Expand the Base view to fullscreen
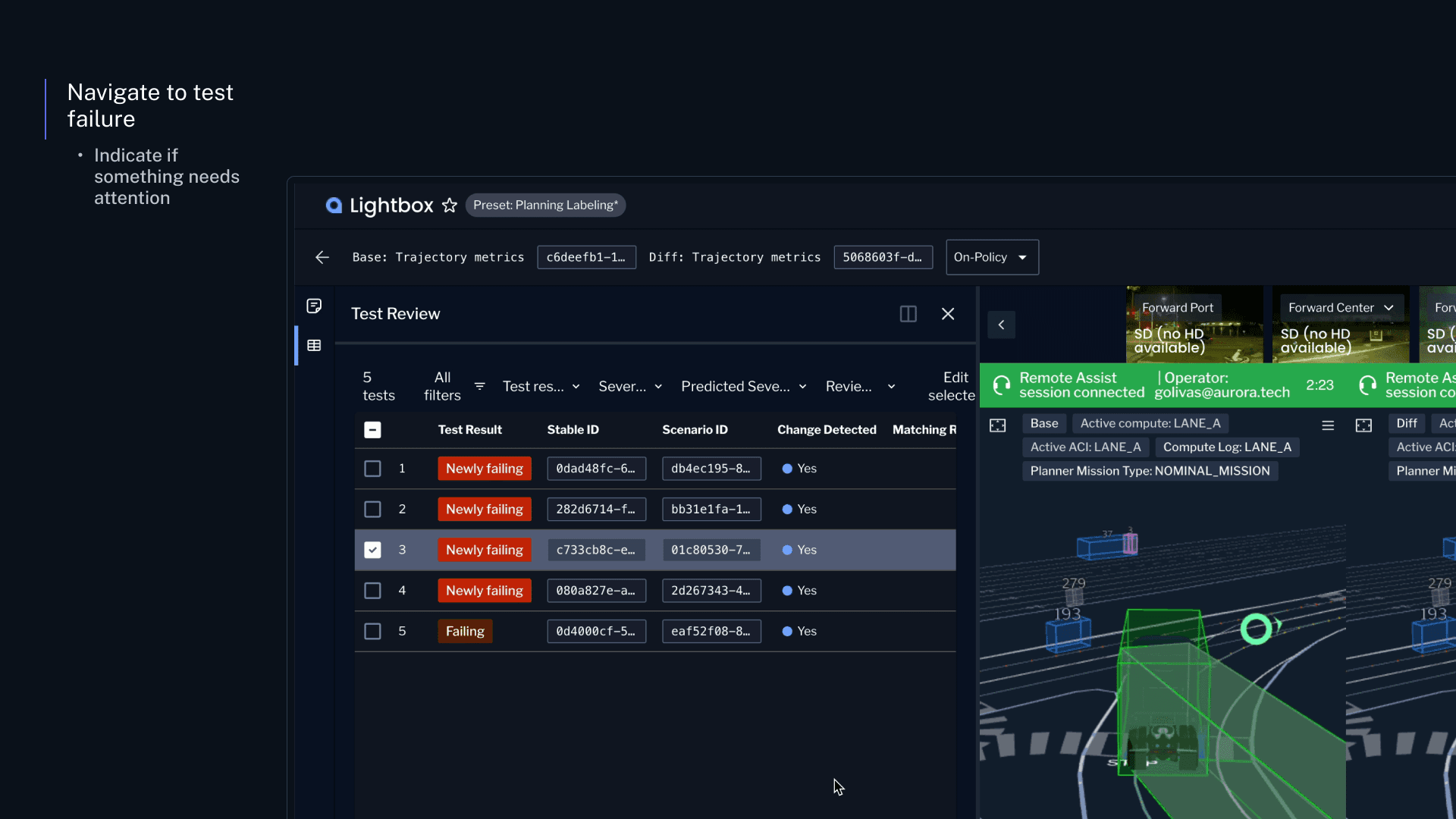 tap(998, 425)
